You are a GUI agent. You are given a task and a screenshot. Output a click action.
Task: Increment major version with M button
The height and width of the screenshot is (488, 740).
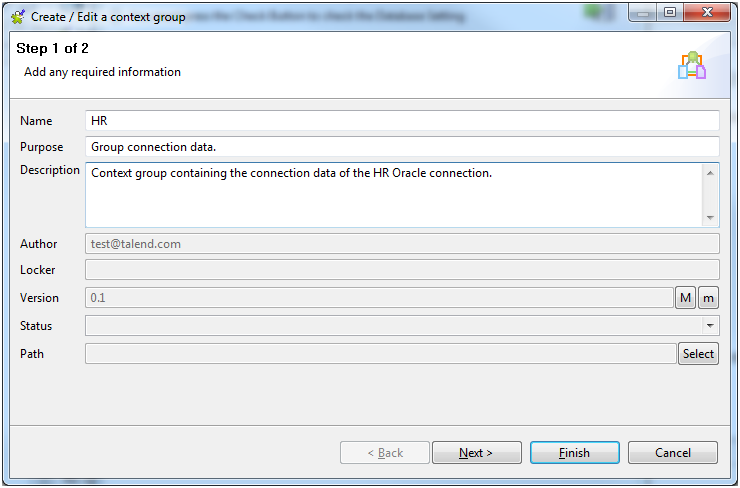(x=685, y=298)
